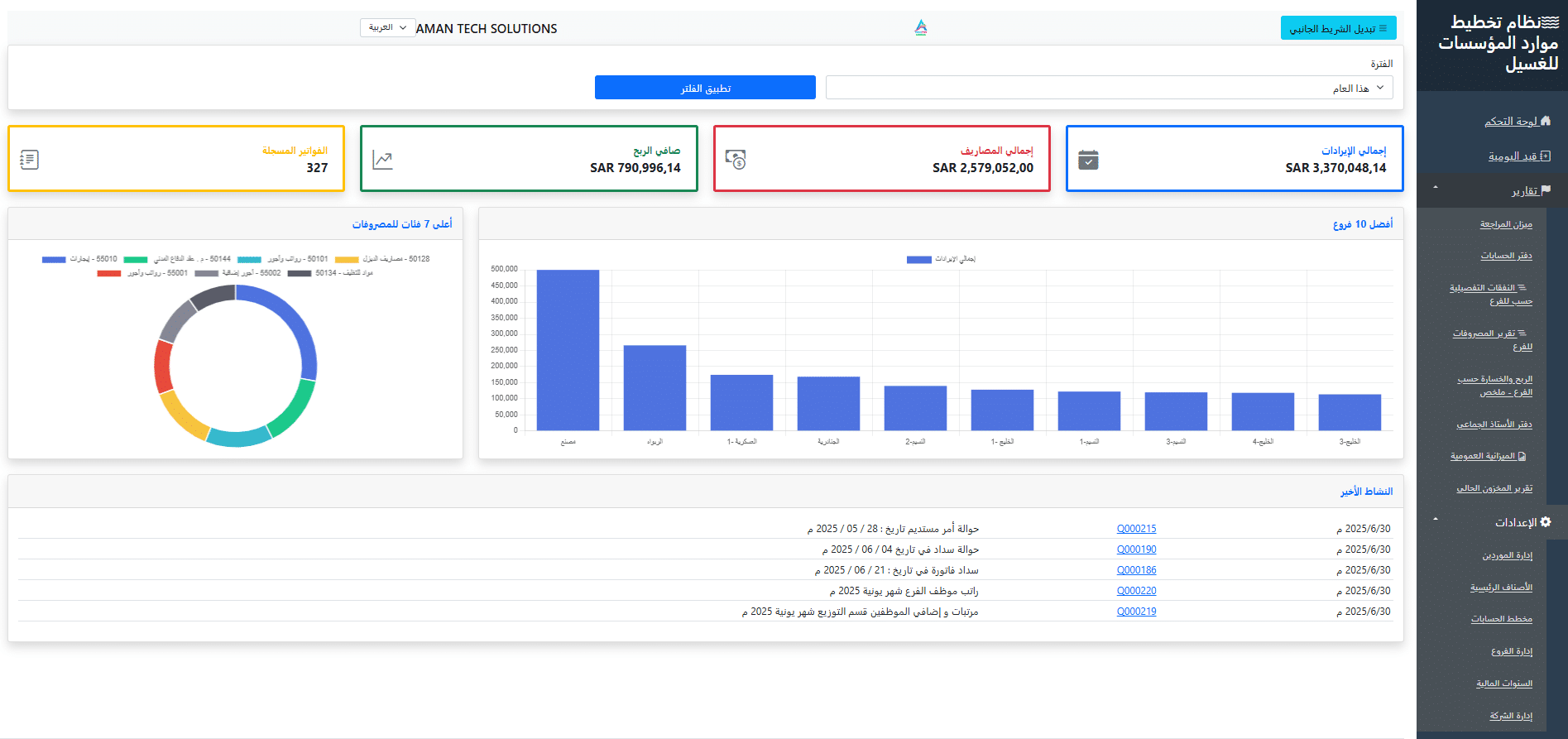The image size is (1568, 739).
Task: Collapse the تقارير section using its caret
Action: click(x=1436, y=188)
